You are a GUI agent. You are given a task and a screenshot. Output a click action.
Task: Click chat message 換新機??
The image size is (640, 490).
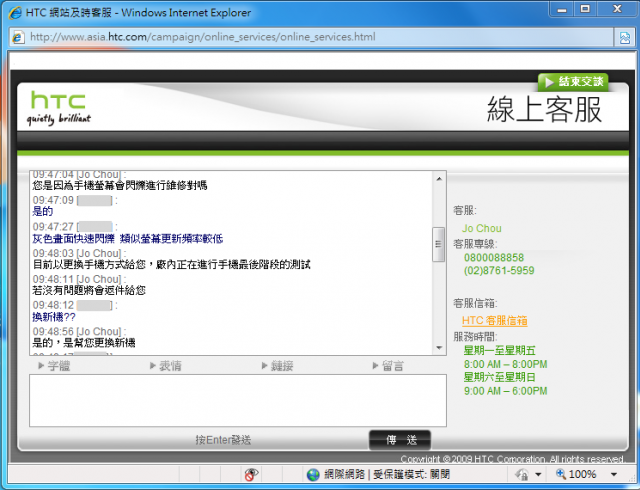54,317
